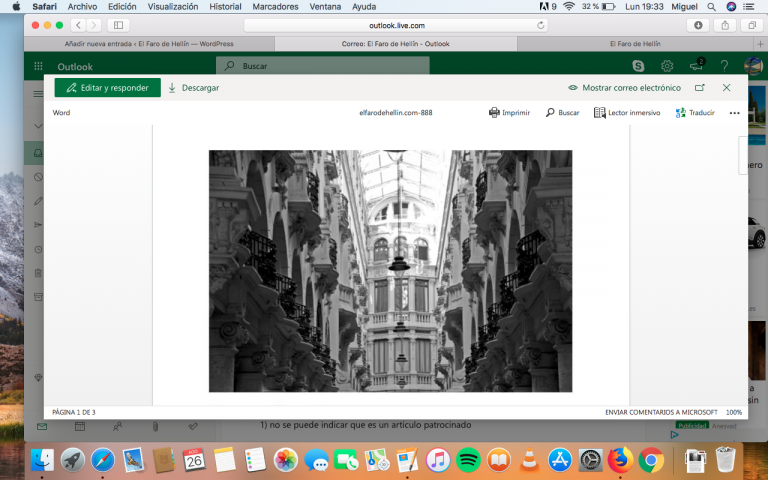Open the three dots more options menu
Image resolution: width=768 pixels, height=480 pixels.
pos(734,113)
